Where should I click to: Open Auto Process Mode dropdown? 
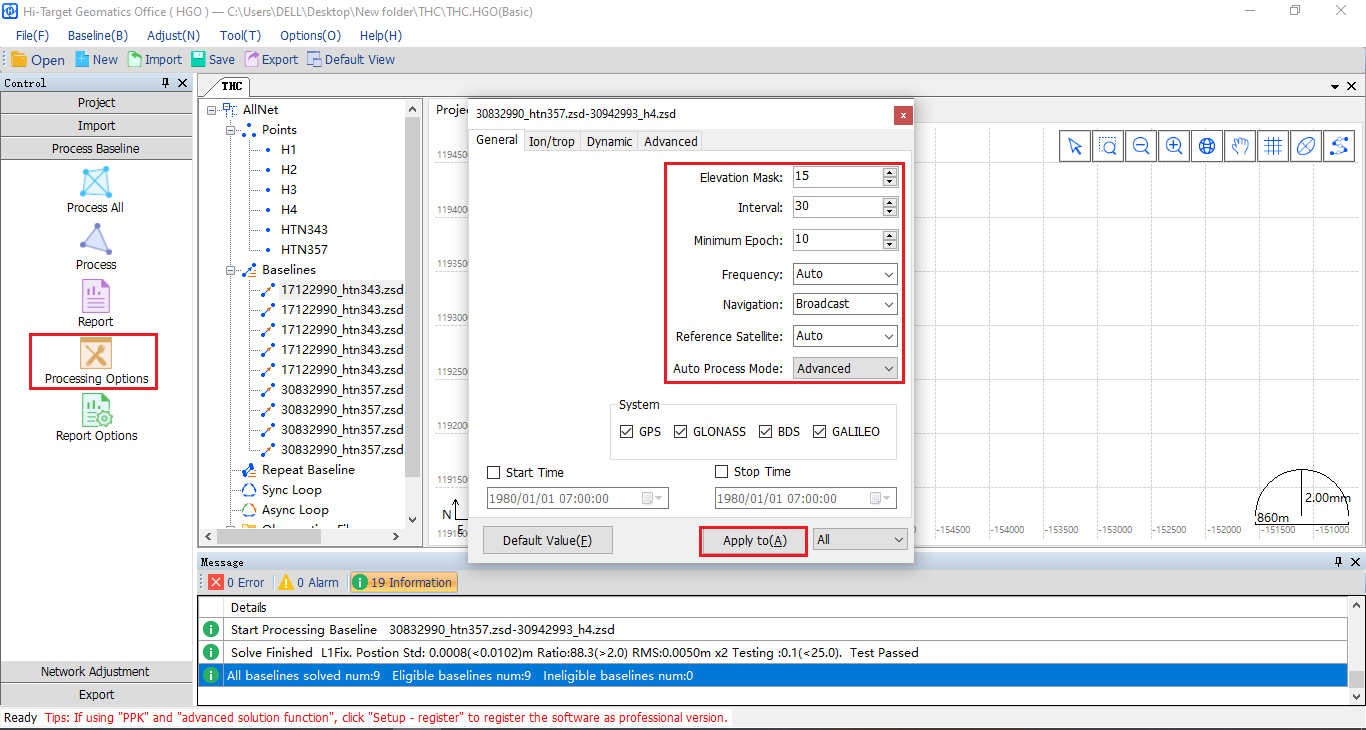(x=845, y=368)
